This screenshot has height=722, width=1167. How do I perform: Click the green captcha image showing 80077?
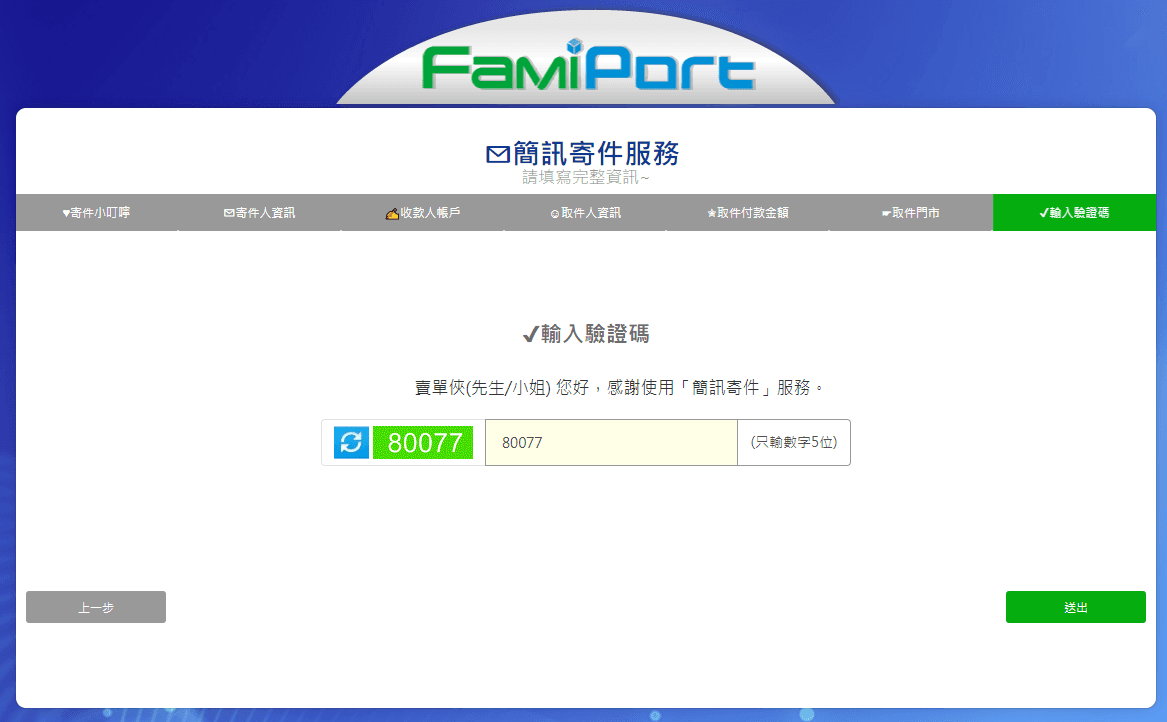tap(423, 442)
